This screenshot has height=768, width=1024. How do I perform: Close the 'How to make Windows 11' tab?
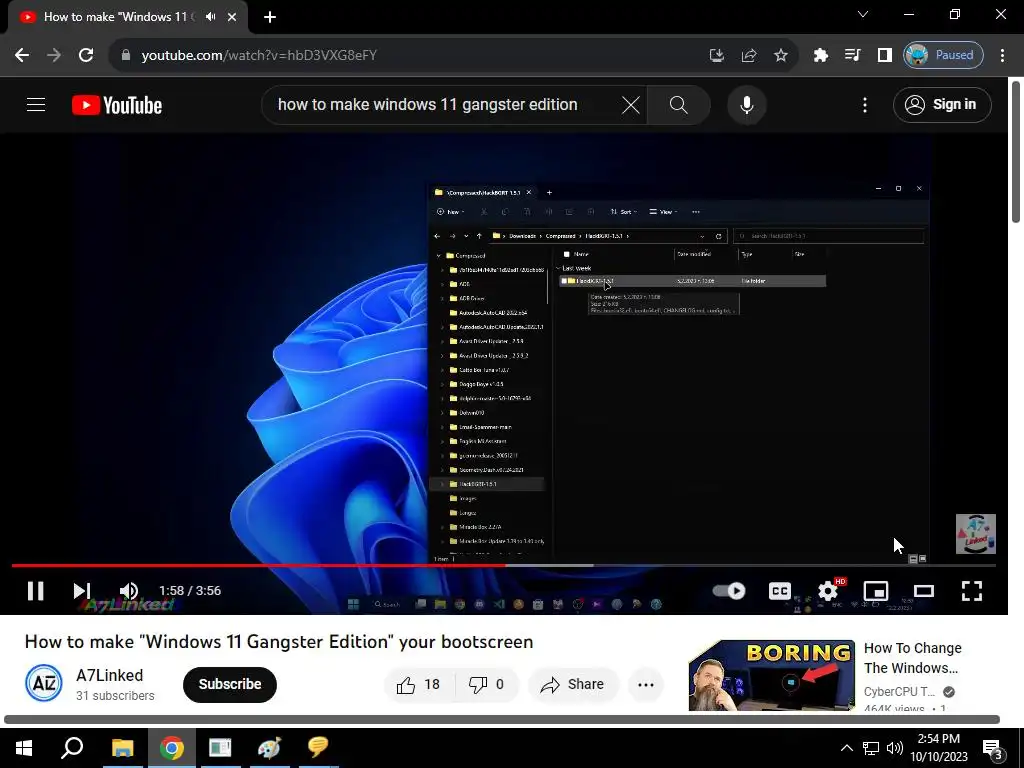pyautogui.click(x=232, y=17)
